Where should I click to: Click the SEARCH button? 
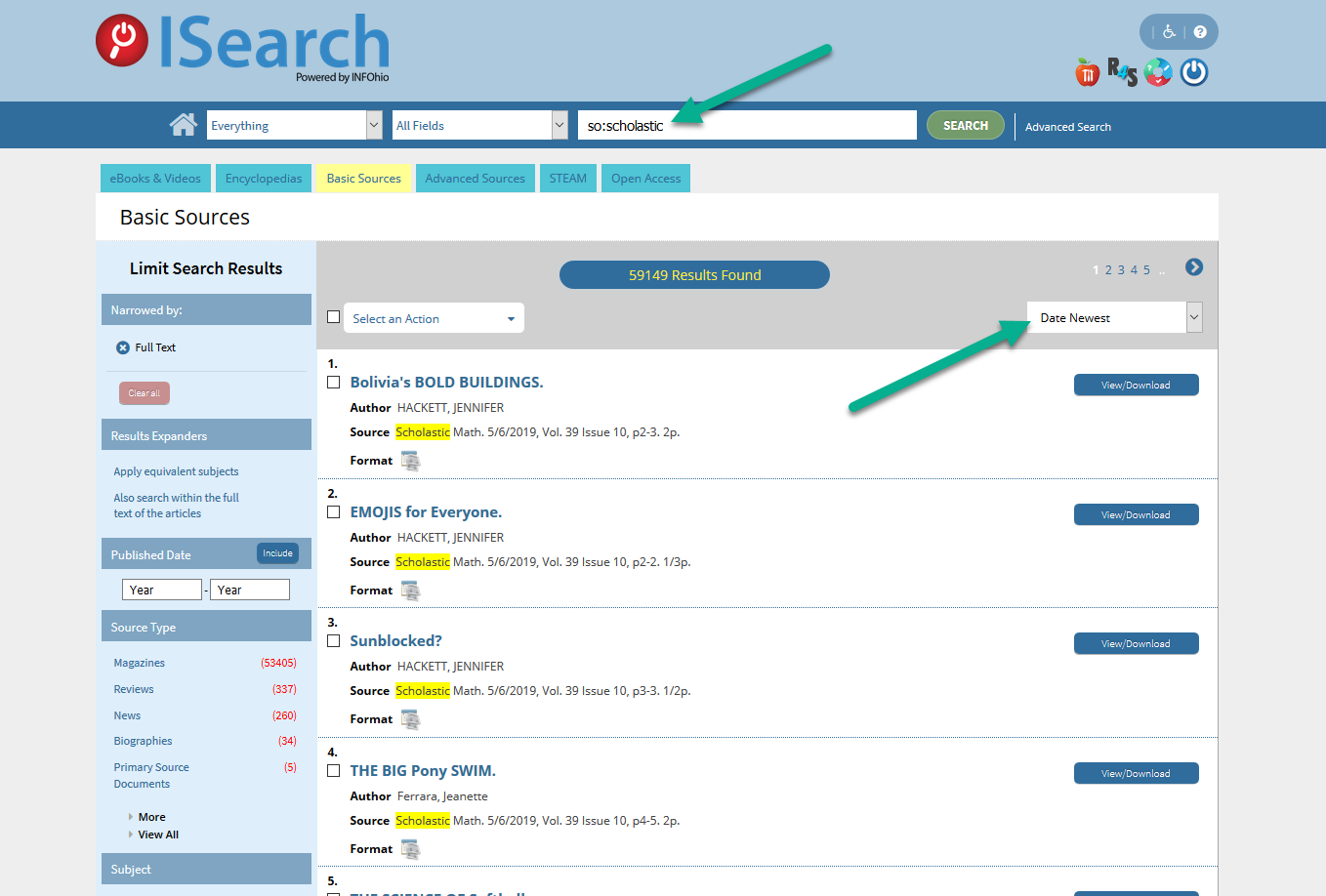(x=966, y=125)
